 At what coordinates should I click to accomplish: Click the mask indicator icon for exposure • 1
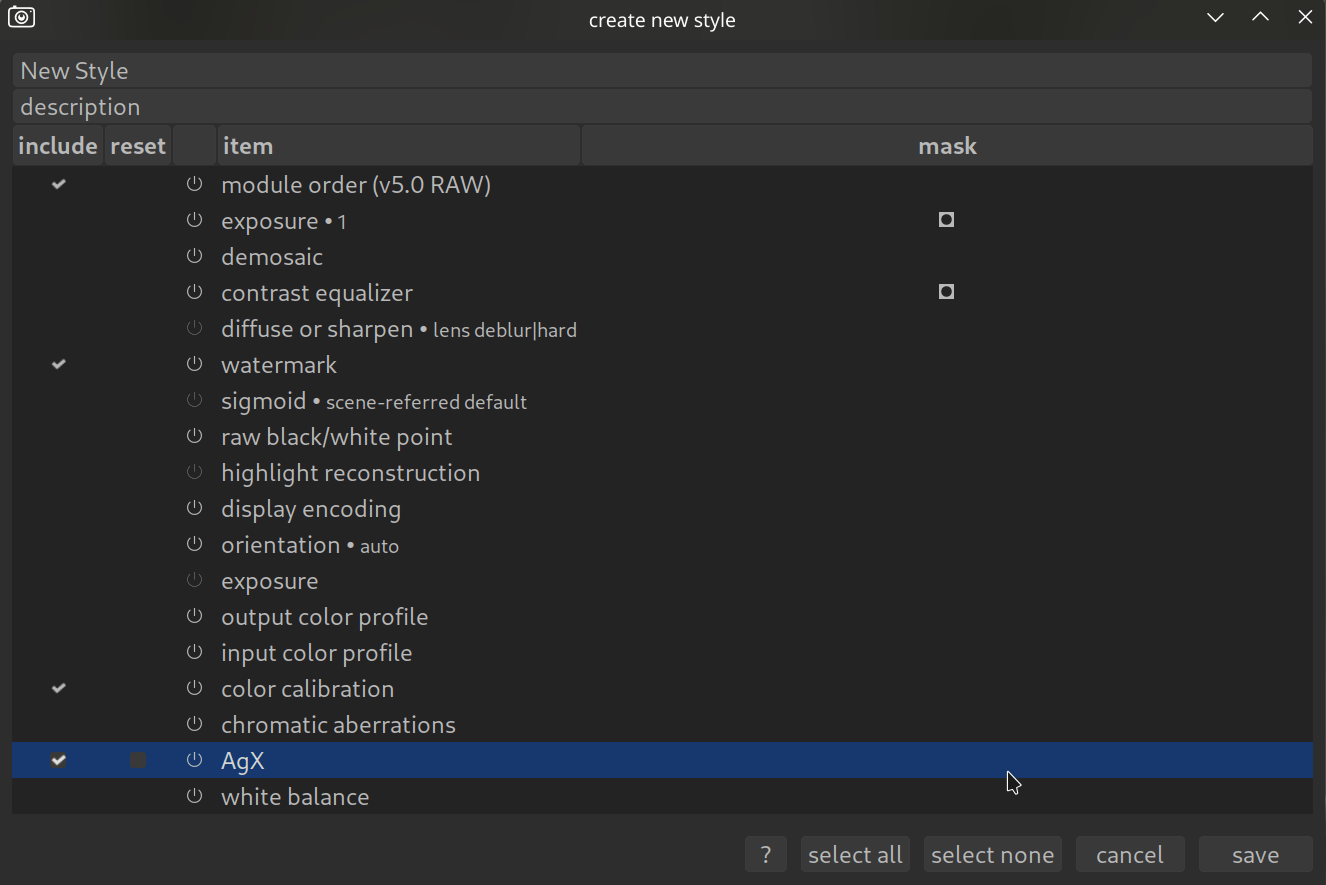(x=946, y=220)
